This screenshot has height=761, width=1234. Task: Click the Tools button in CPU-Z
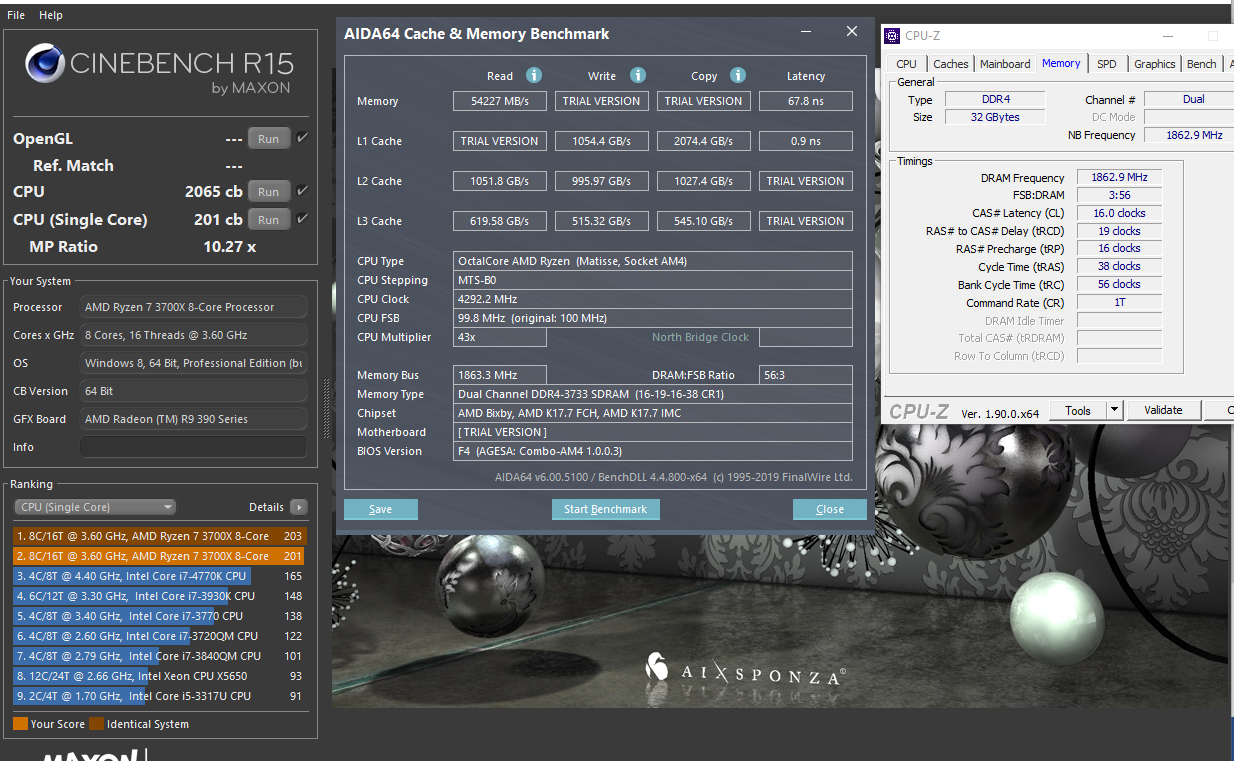click(x=1078, y=410)
